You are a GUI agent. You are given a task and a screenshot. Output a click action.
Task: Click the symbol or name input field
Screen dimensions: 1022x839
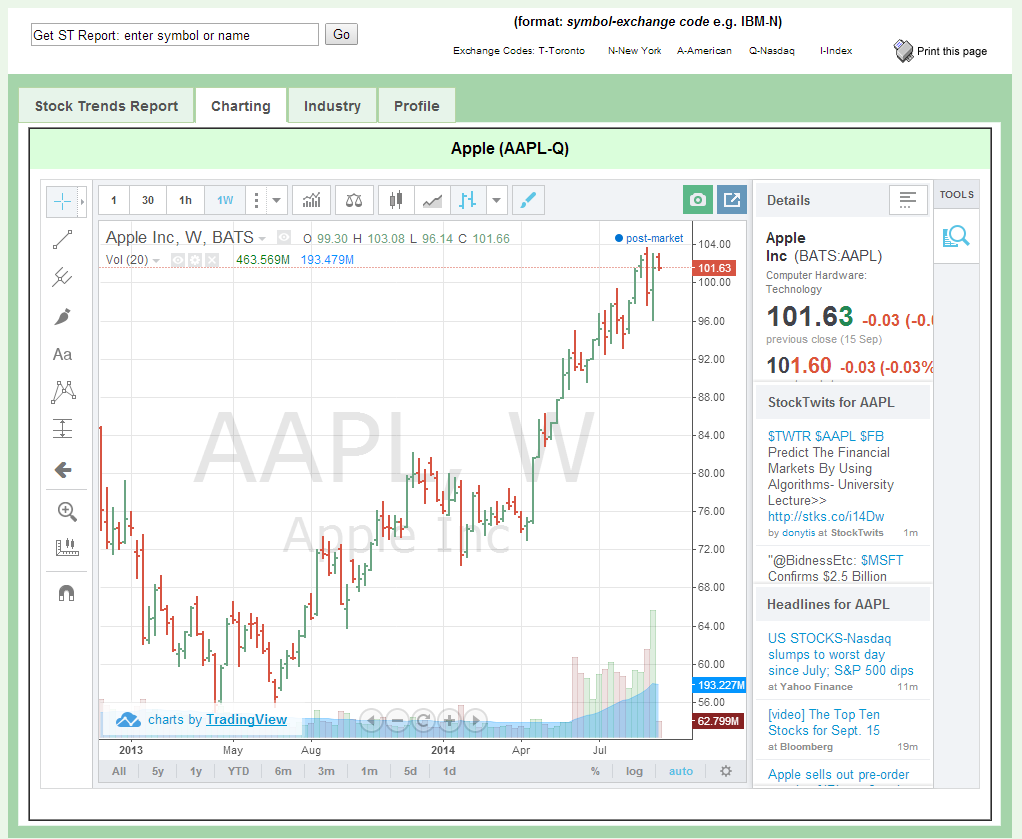(x=175, y=35)
